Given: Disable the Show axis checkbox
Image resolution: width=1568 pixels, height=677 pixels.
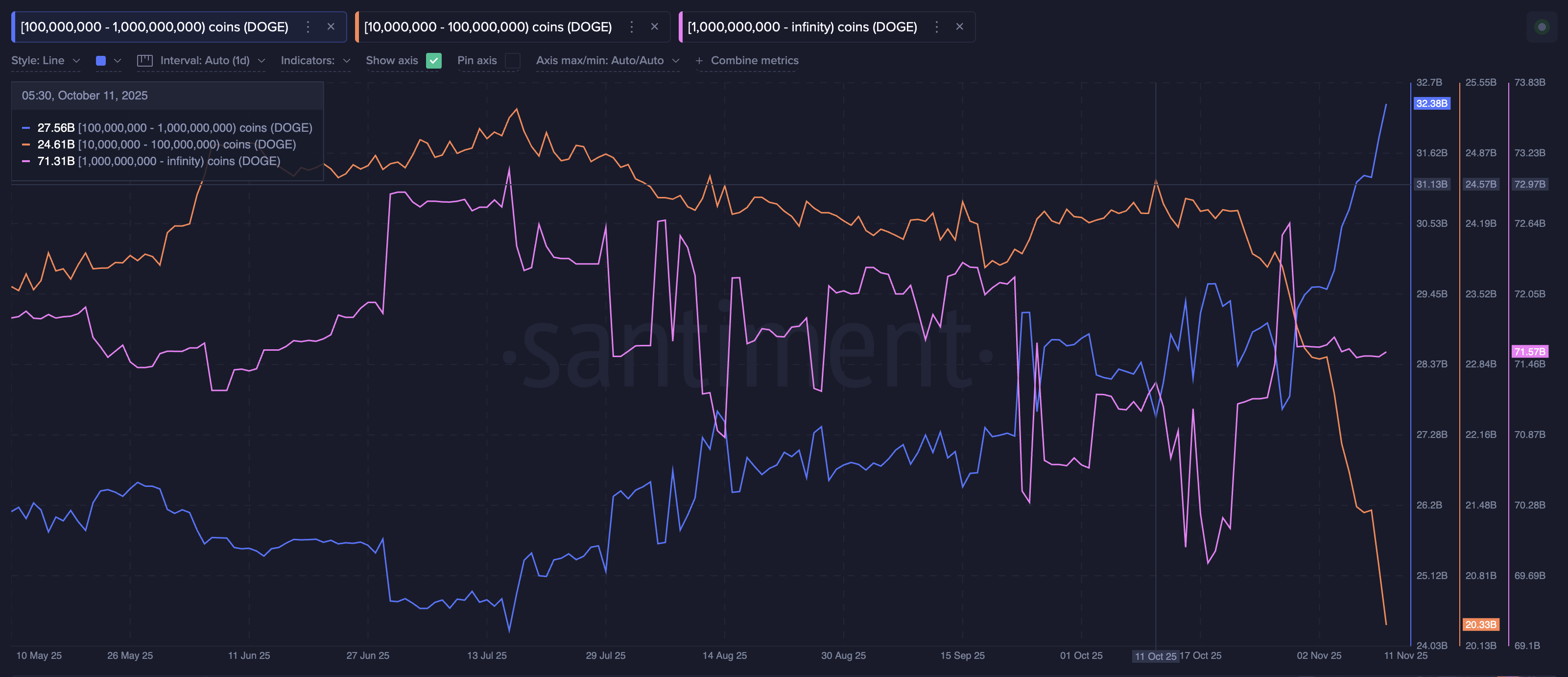Looking at the screenshot, I should pos(434,61).
